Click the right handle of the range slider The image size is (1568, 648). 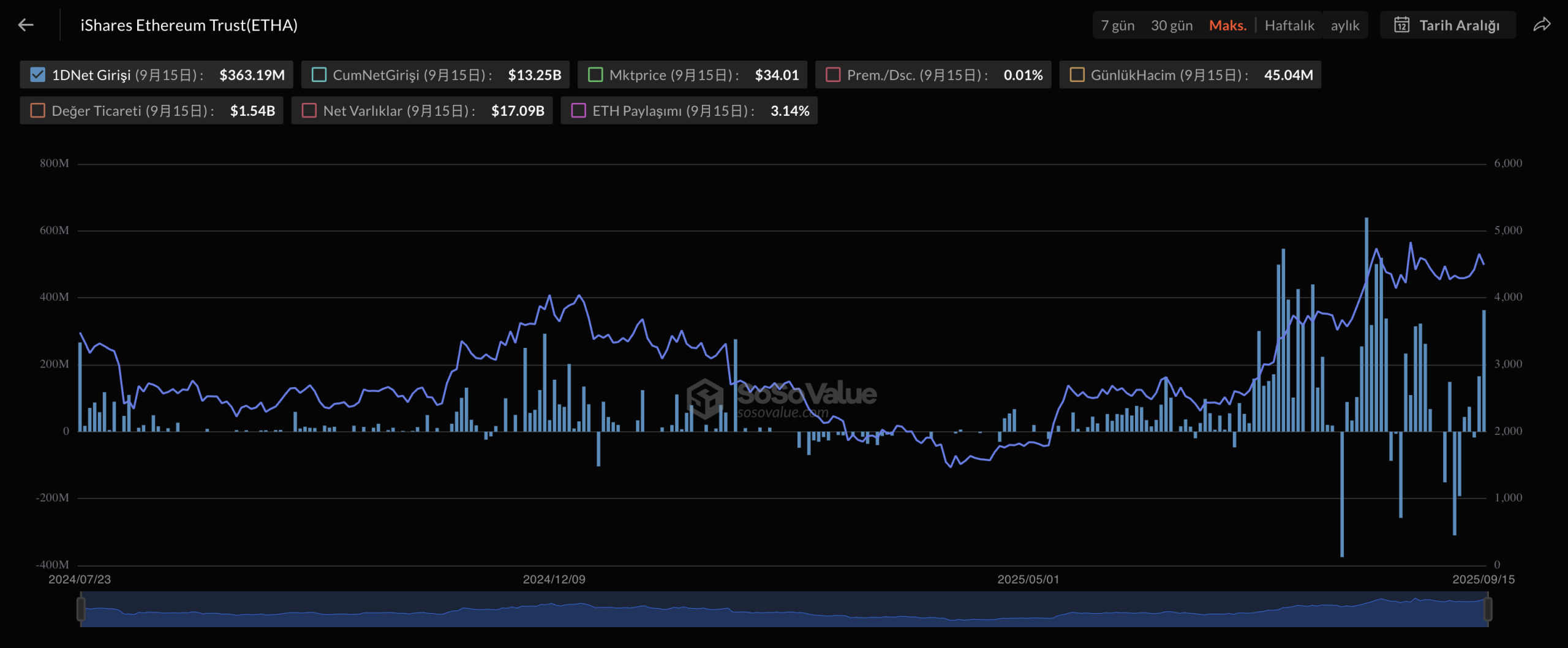tap(1488, 609)
